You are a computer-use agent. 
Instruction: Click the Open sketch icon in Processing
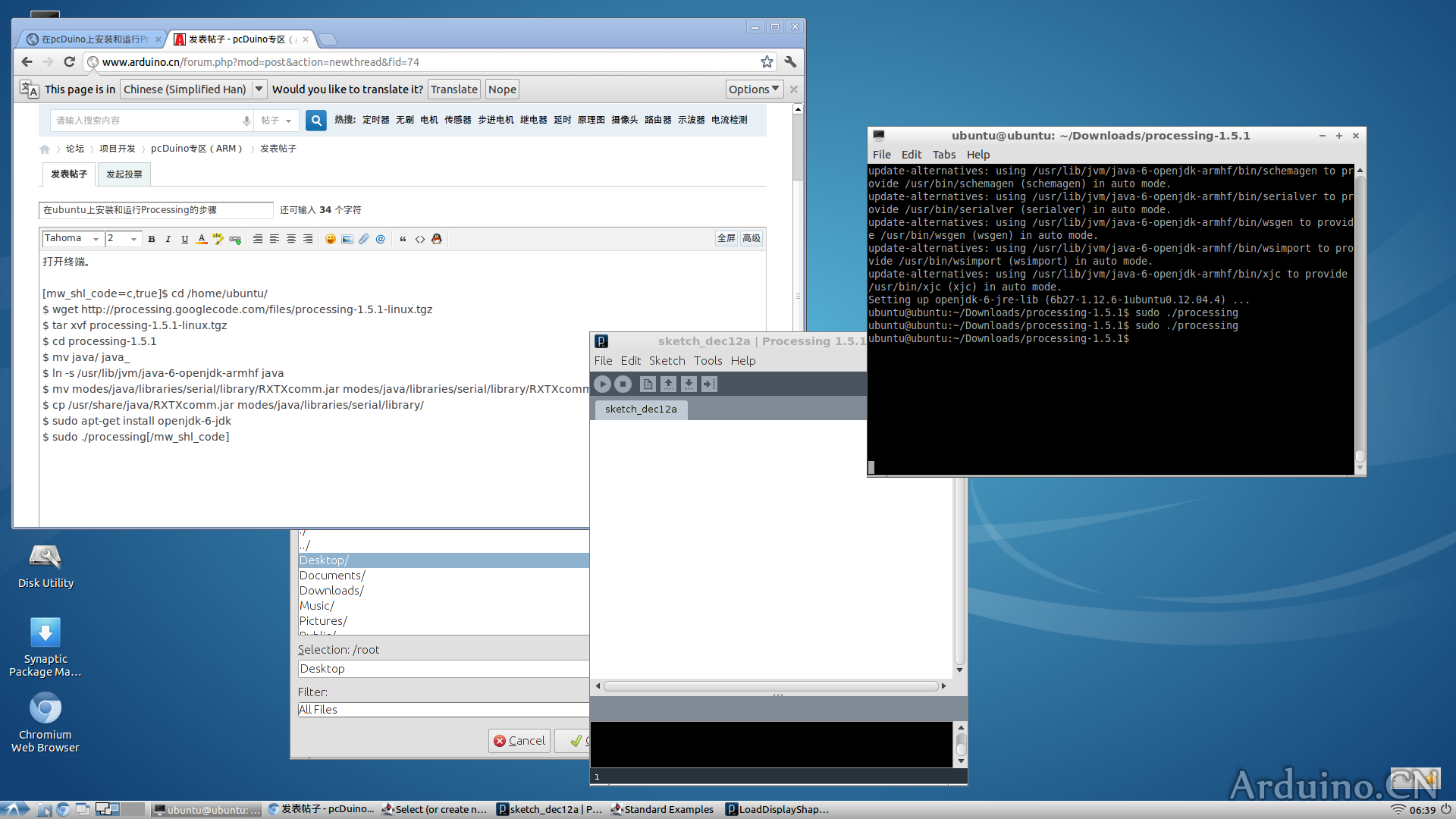[x=668, y=384]
